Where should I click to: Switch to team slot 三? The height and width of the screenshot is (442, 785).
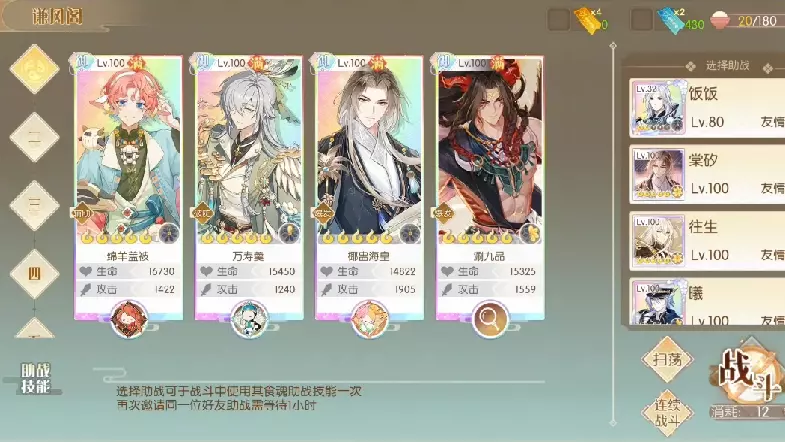pyautogui.click(x=35, y=205)
